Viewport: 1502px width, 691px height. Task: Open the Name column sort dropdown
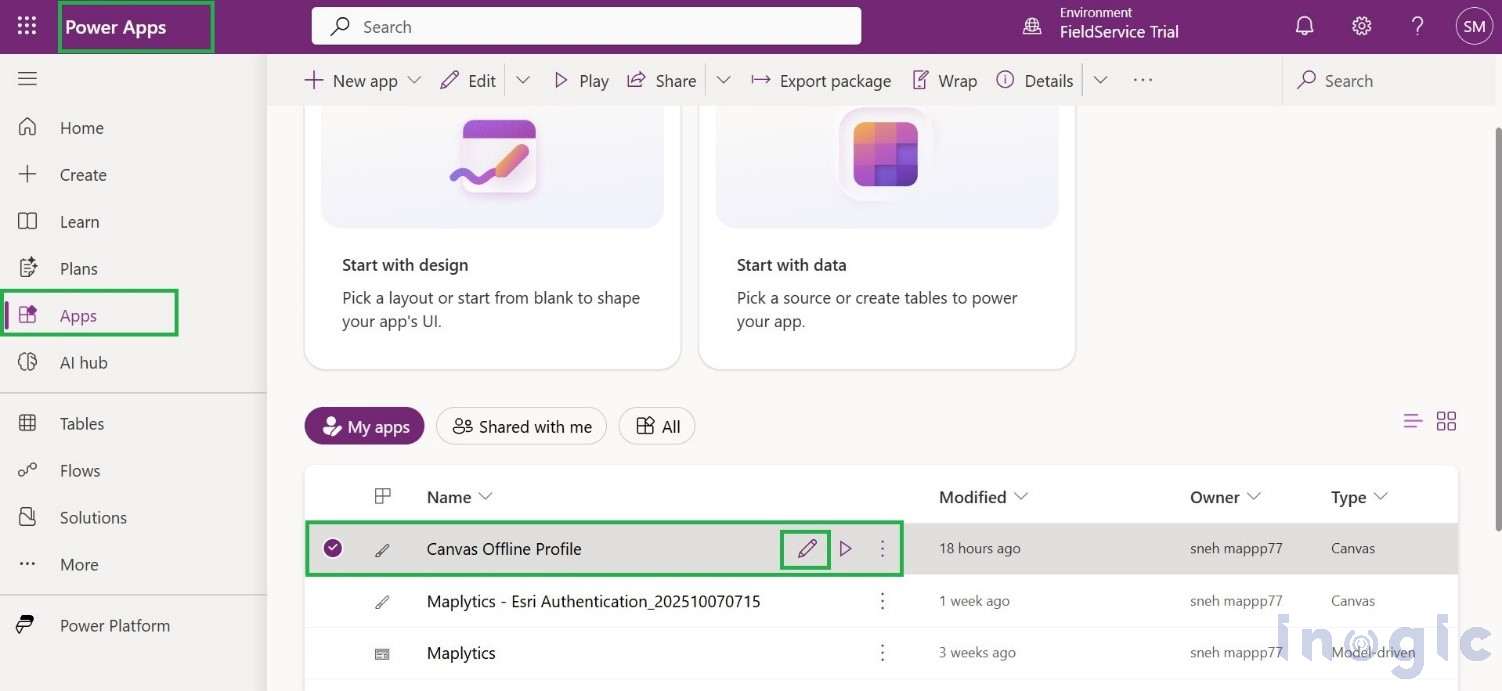click(486, 496)
